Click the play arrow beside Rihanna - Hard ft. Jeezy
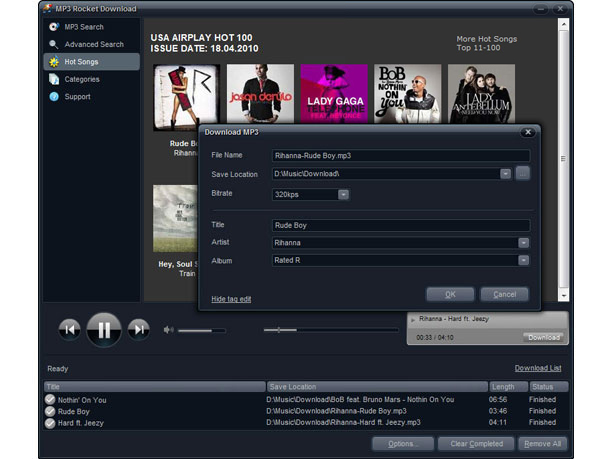 pyautogui.click(x=413, y=320)
